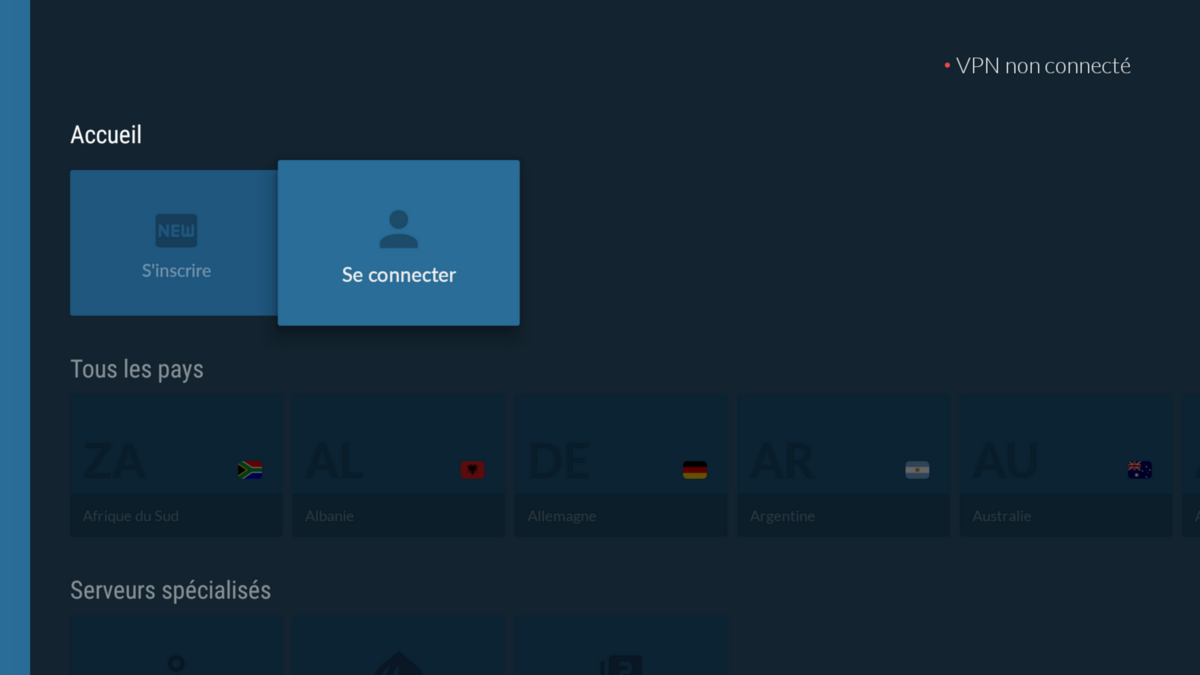Viewport: 1200px width, 675px height.
Task: Click the person icon above Se connecter
Action: [x=398, y=229]
